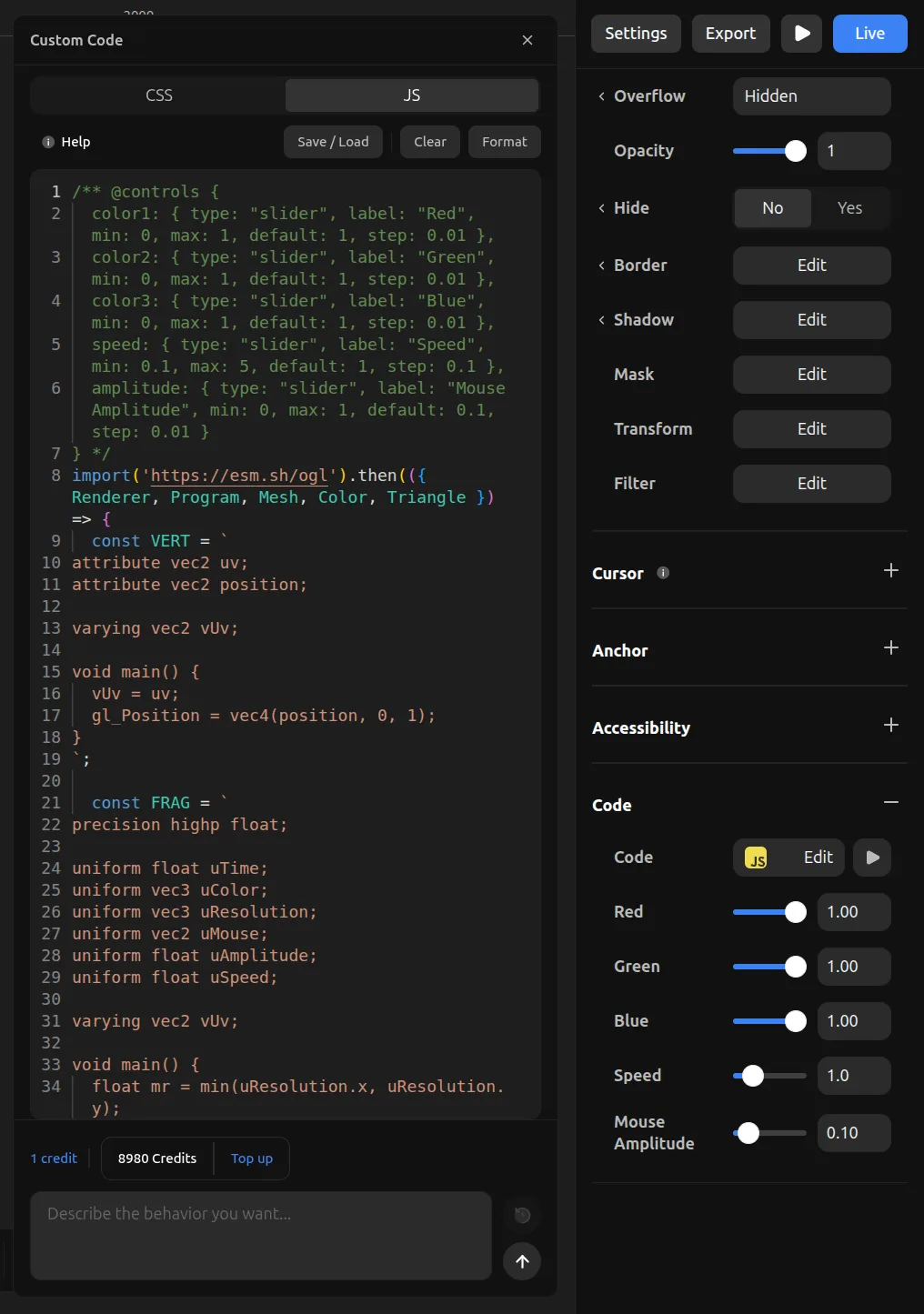Expand the Anchor section
The image size is (924, 1314).
[890, 647]
